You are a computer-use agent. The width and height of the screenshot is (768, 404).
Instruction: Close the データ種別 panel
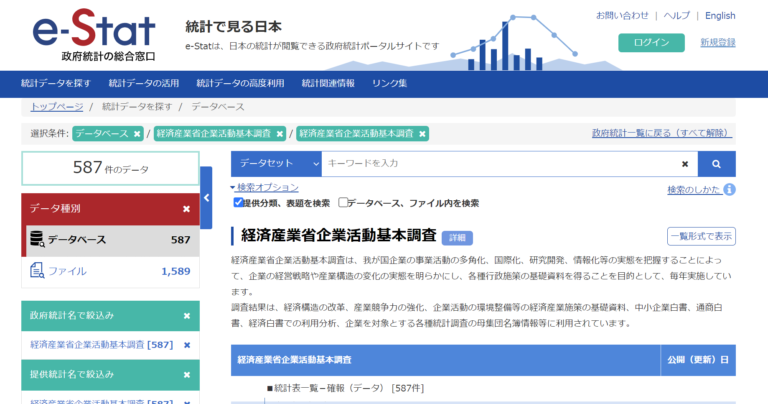click(x=186, y=209)
